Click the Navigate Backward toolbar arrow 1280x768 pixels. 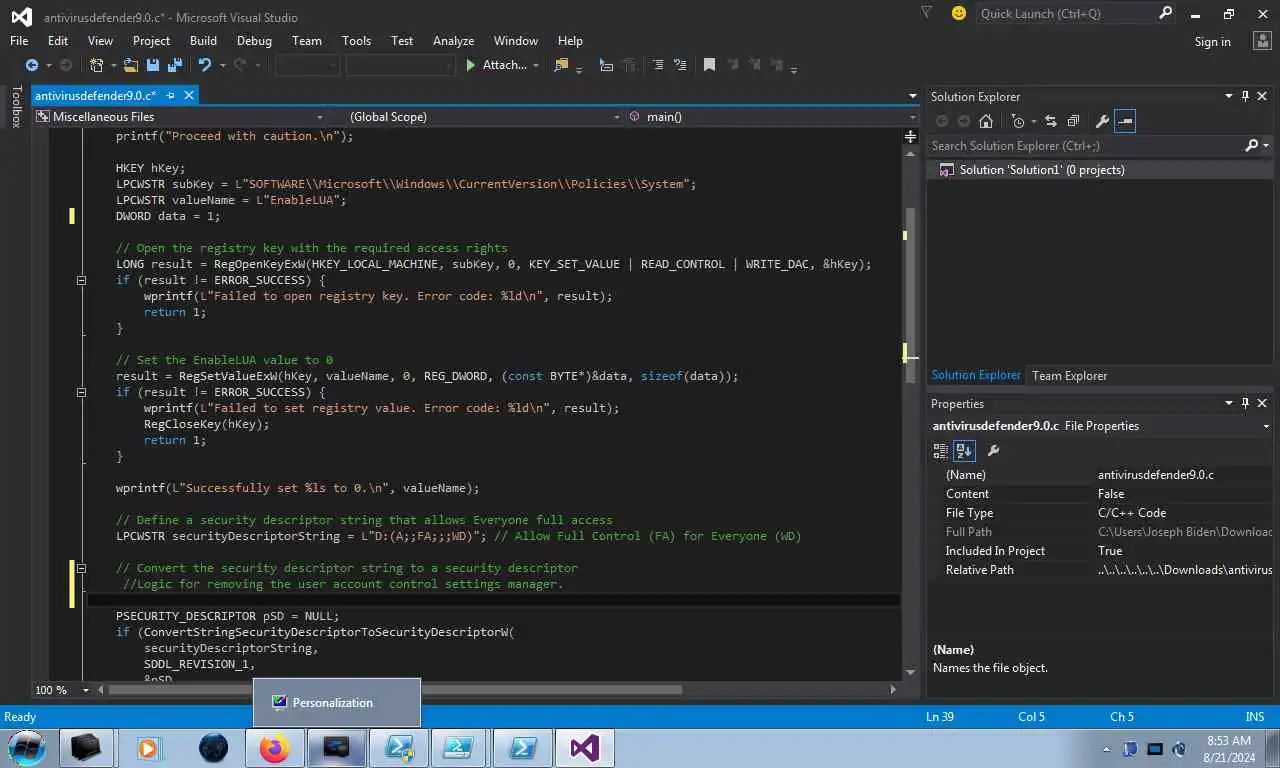[x=32, y=65]
